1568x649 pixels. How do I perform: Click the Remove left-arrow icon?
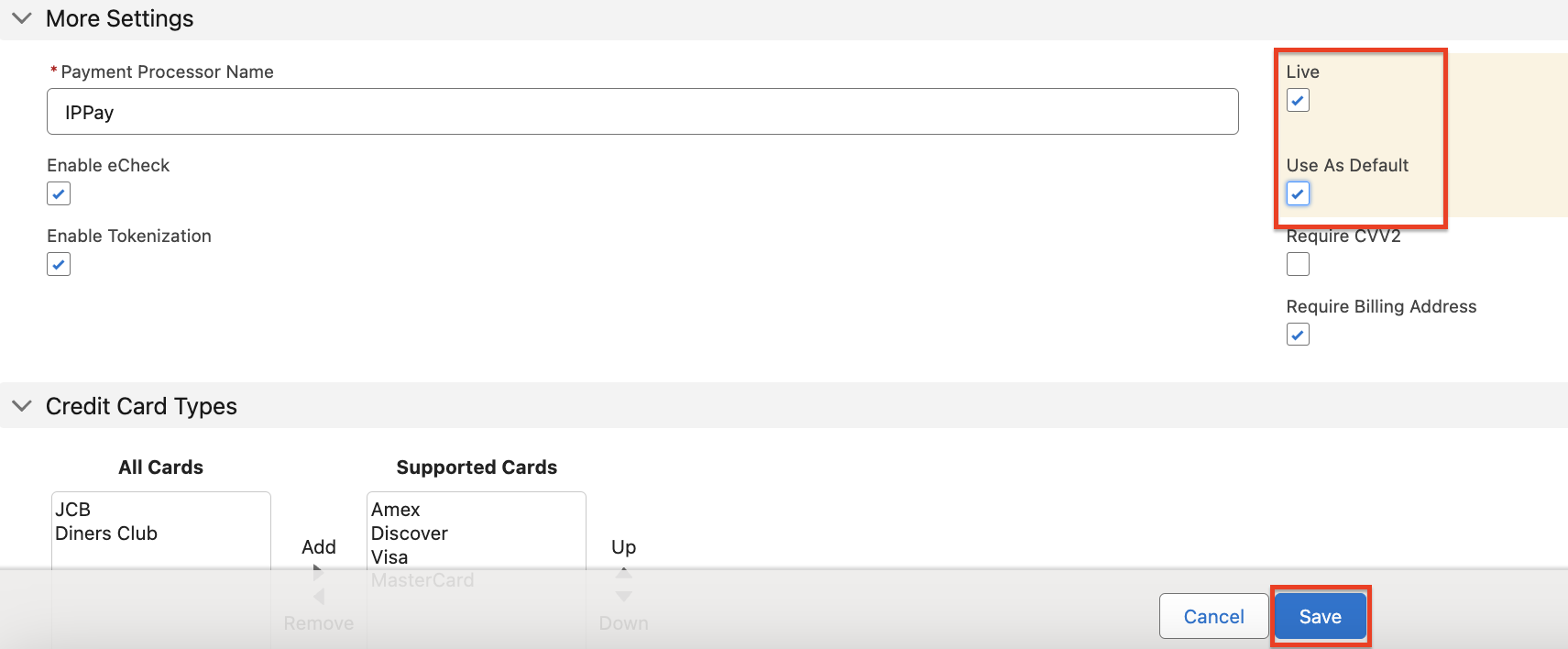318,597
